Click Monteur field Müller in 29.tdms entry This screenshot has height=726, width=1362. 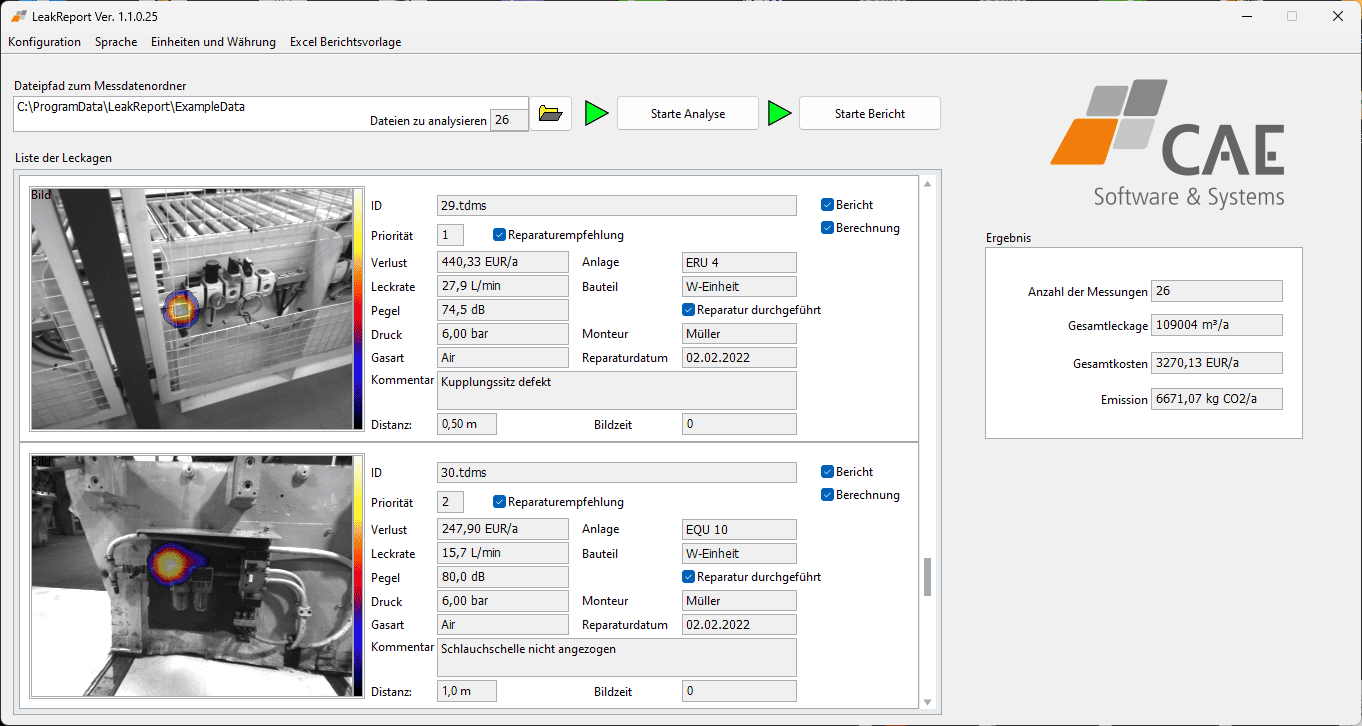tap(739, 333)
